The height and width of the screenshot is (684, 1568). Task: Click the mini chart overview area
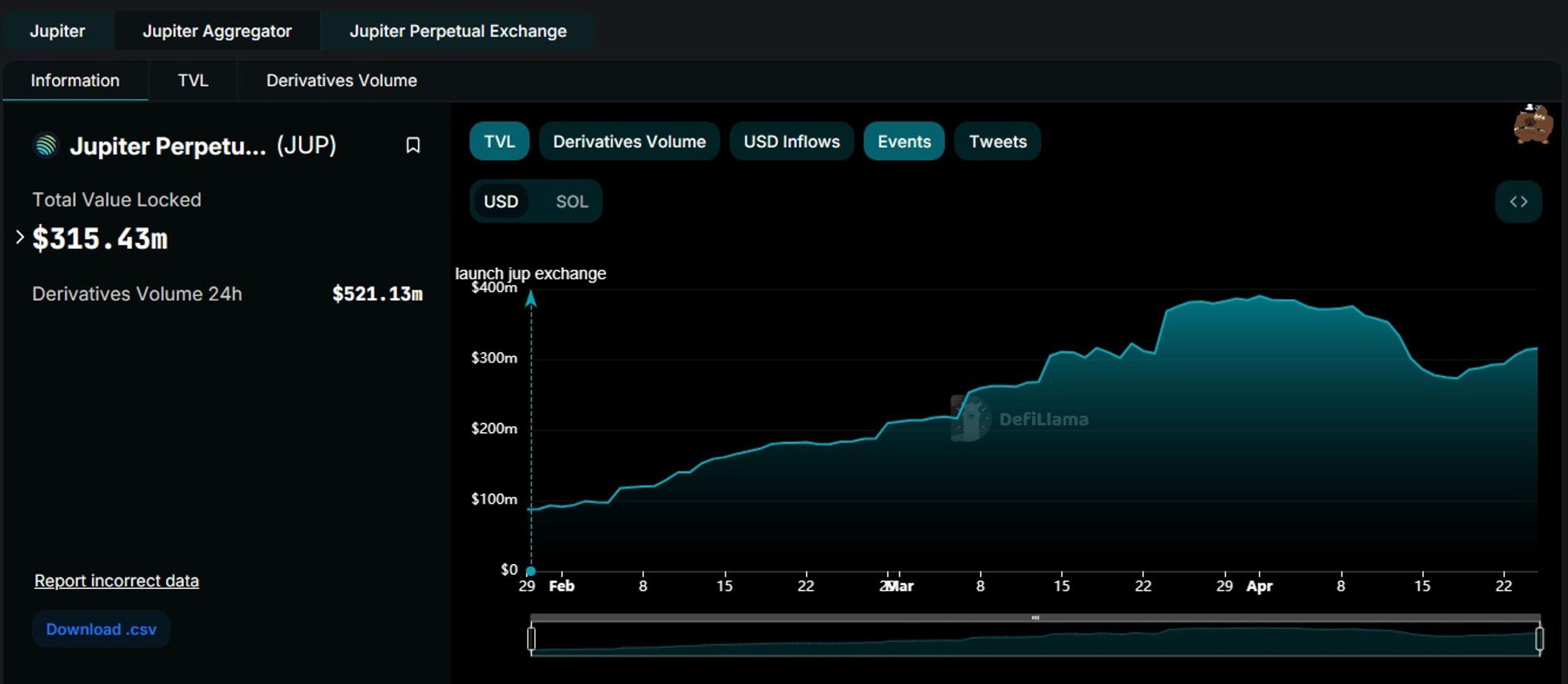1035,639
